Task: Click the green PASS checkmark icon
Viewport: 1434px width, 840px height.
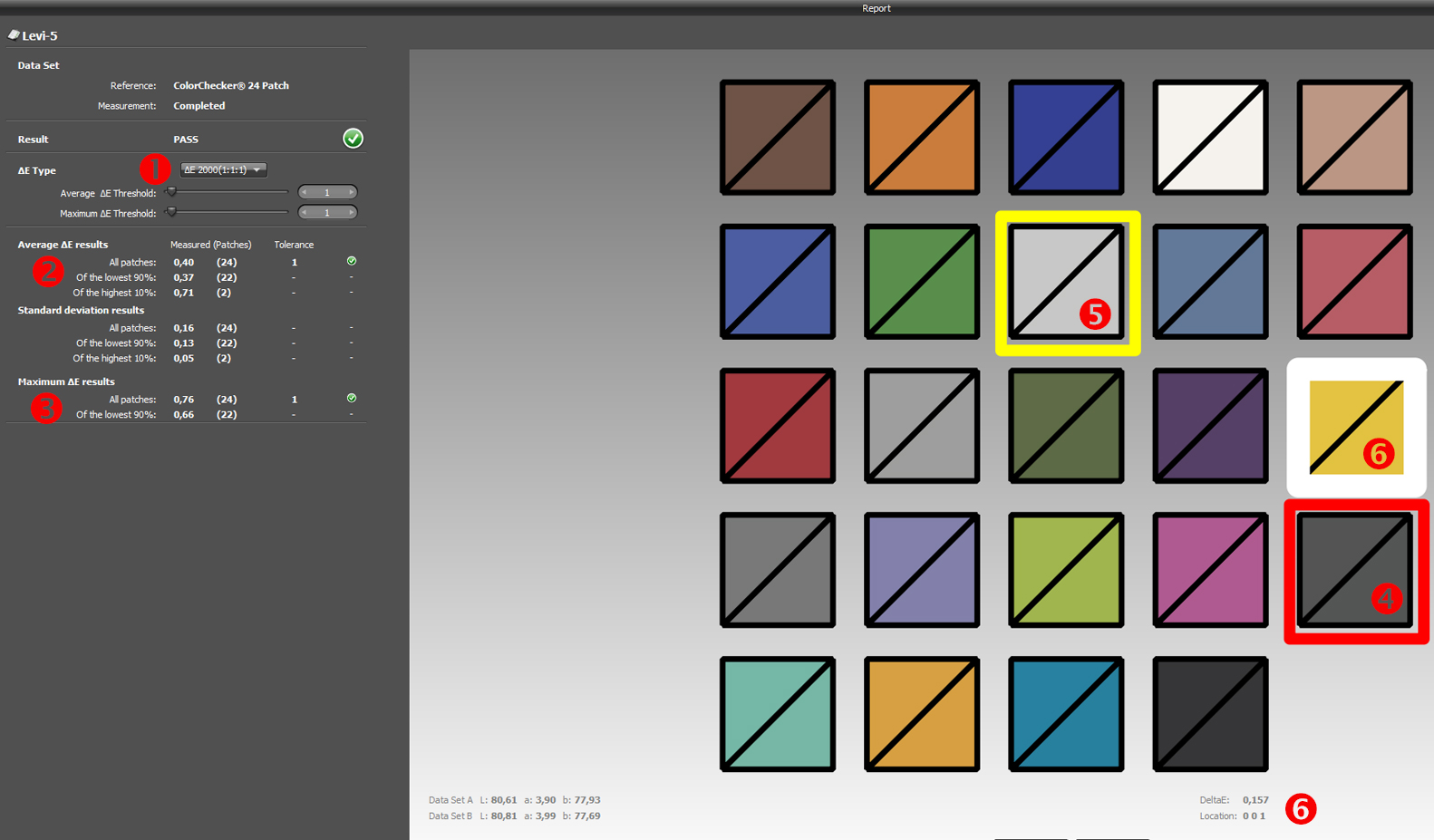Action: coord(353,139)
